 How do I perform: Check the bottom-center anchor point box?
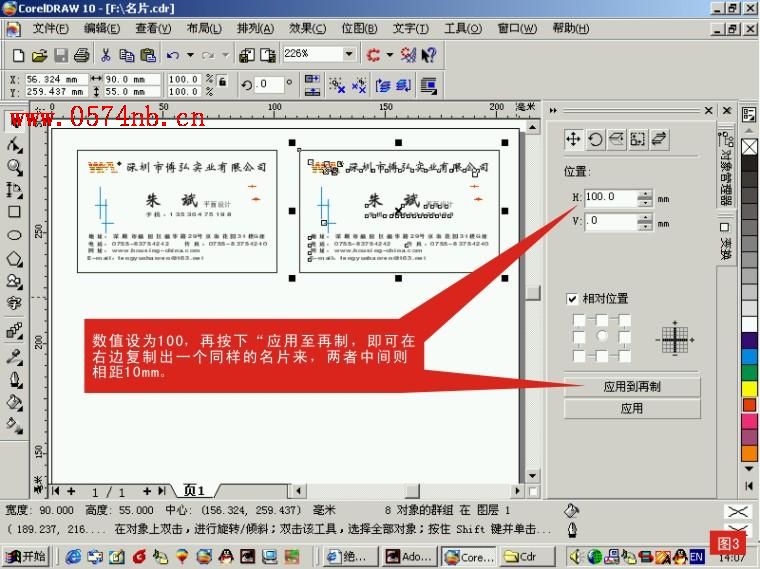[602, 356]
